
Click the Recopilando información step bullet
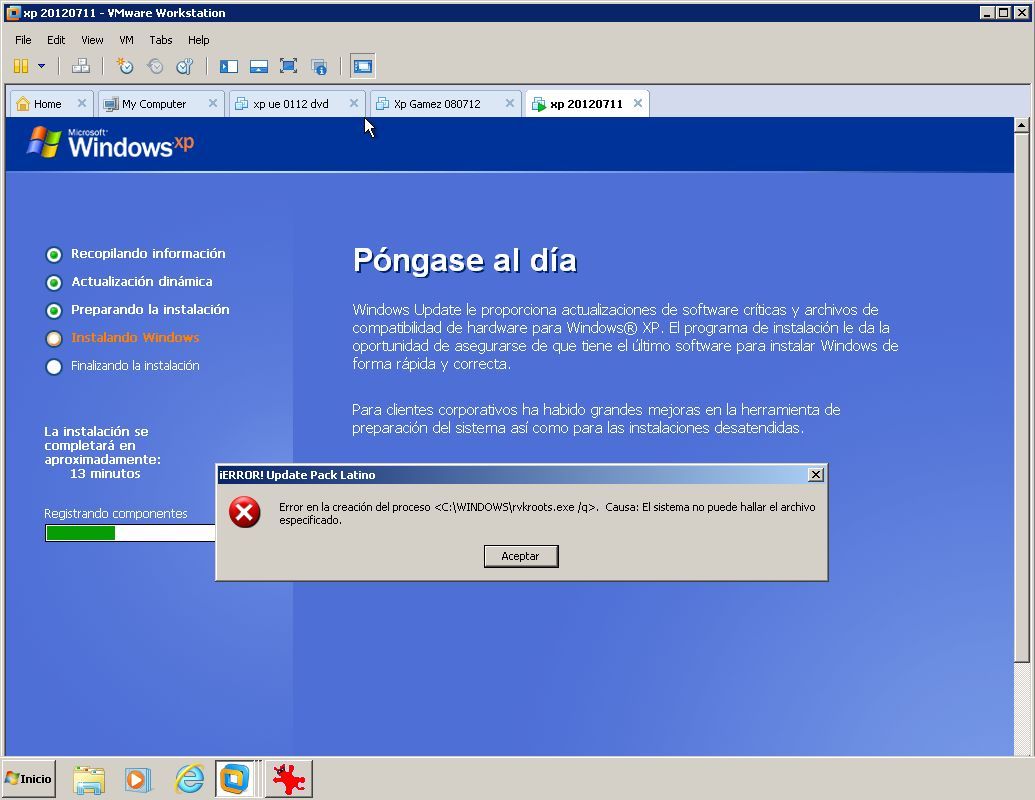(x=54, y=254)
